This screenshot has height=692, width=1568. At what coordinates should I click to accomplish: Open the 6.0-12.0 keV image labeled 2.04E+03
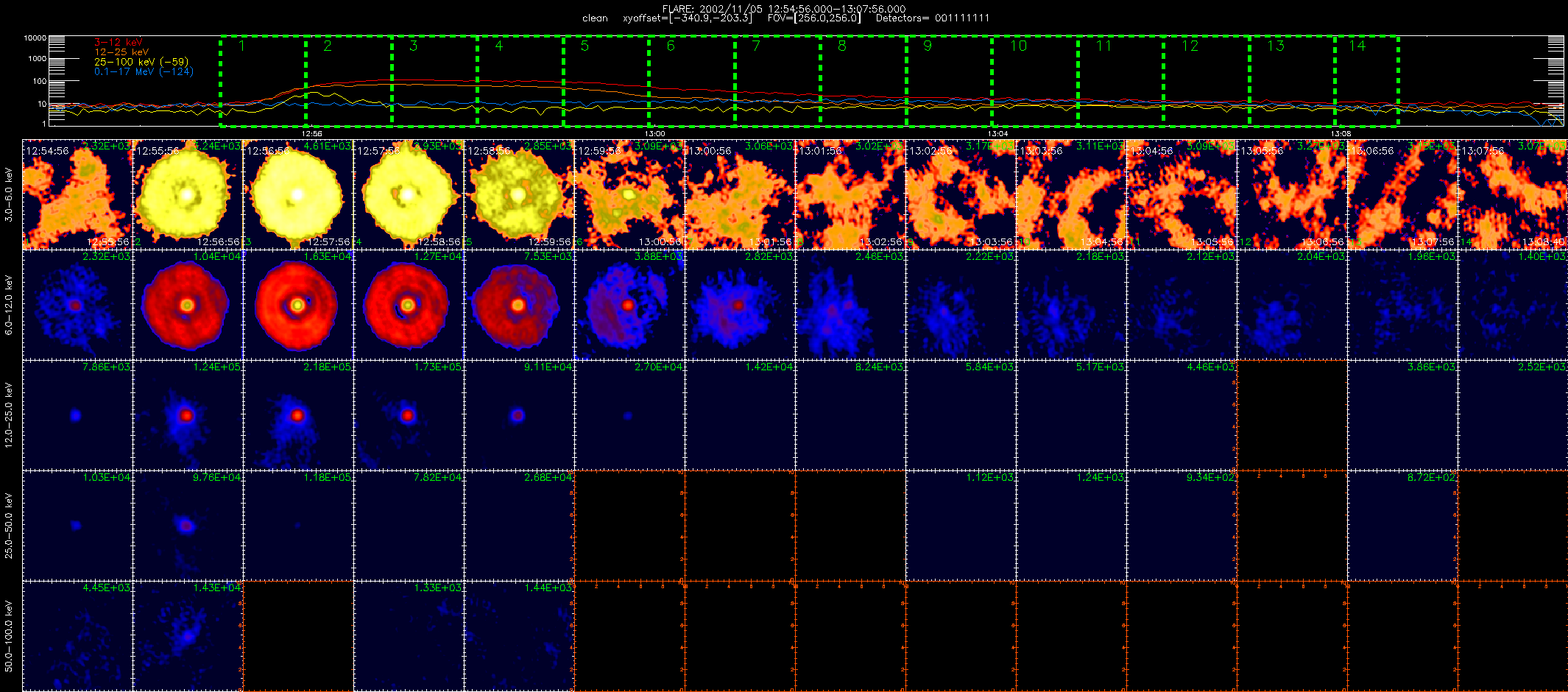click(1292, 305)
